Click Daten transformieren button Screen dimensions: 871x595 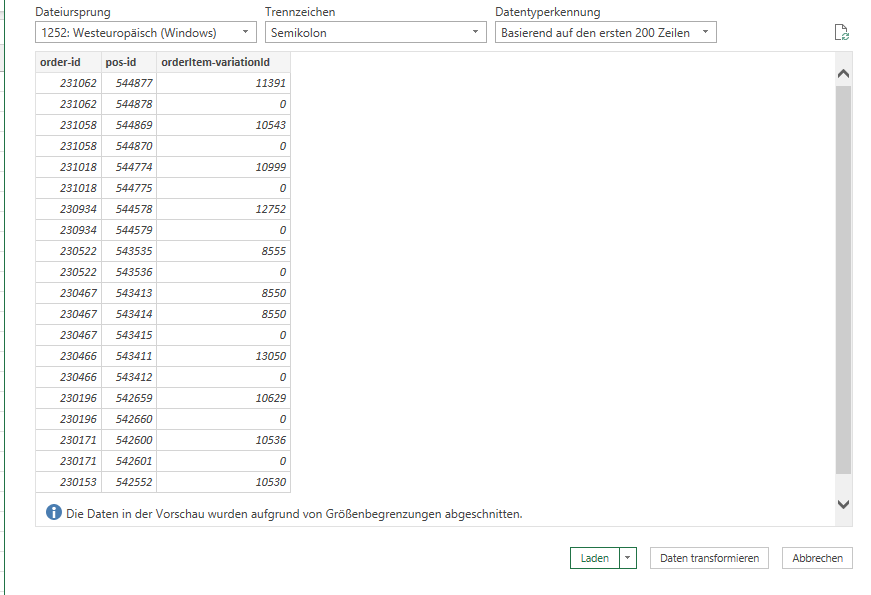(709, 558)
